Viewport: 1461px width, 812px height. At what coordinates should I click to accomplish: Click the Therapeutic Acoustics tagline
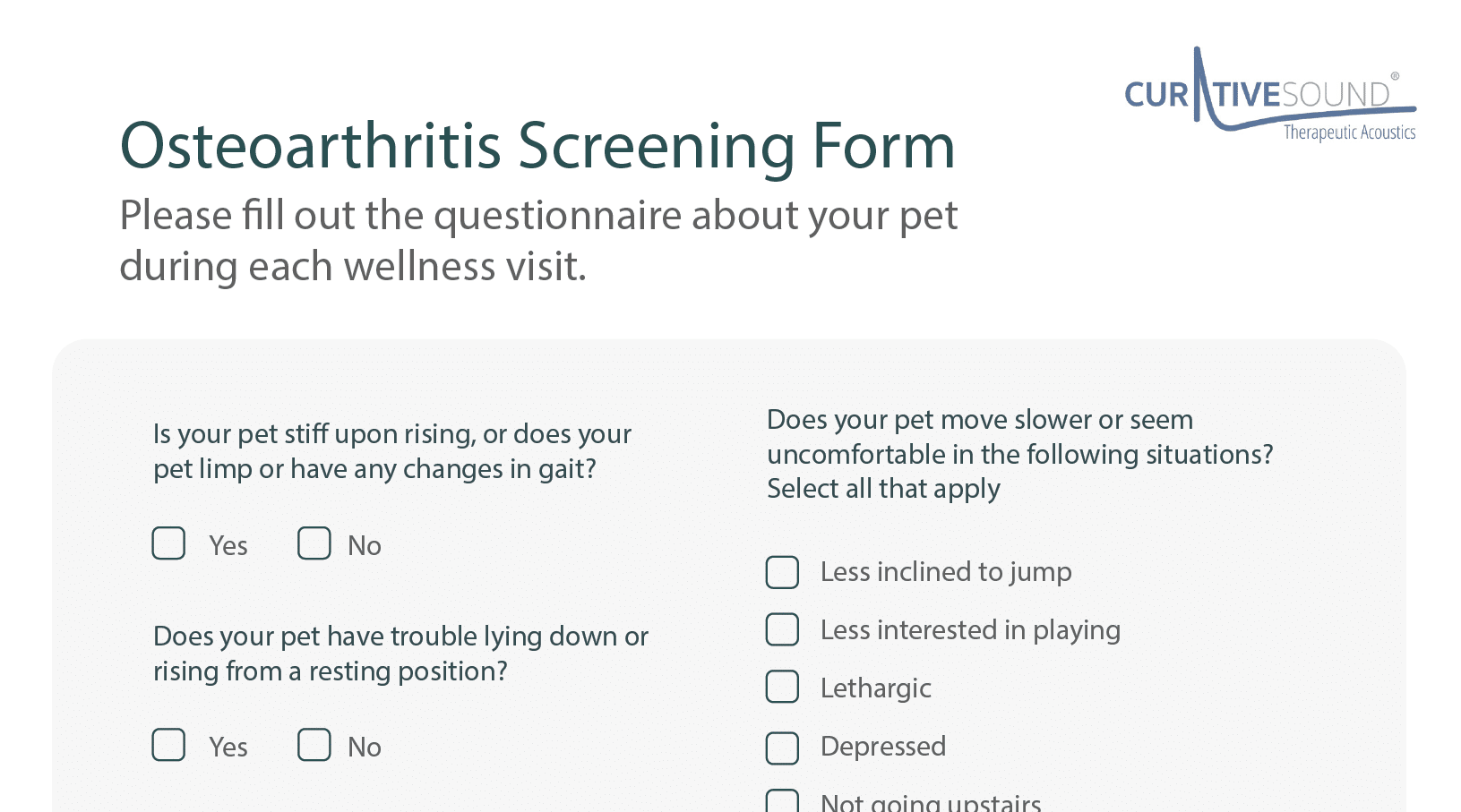(1349, 132)
